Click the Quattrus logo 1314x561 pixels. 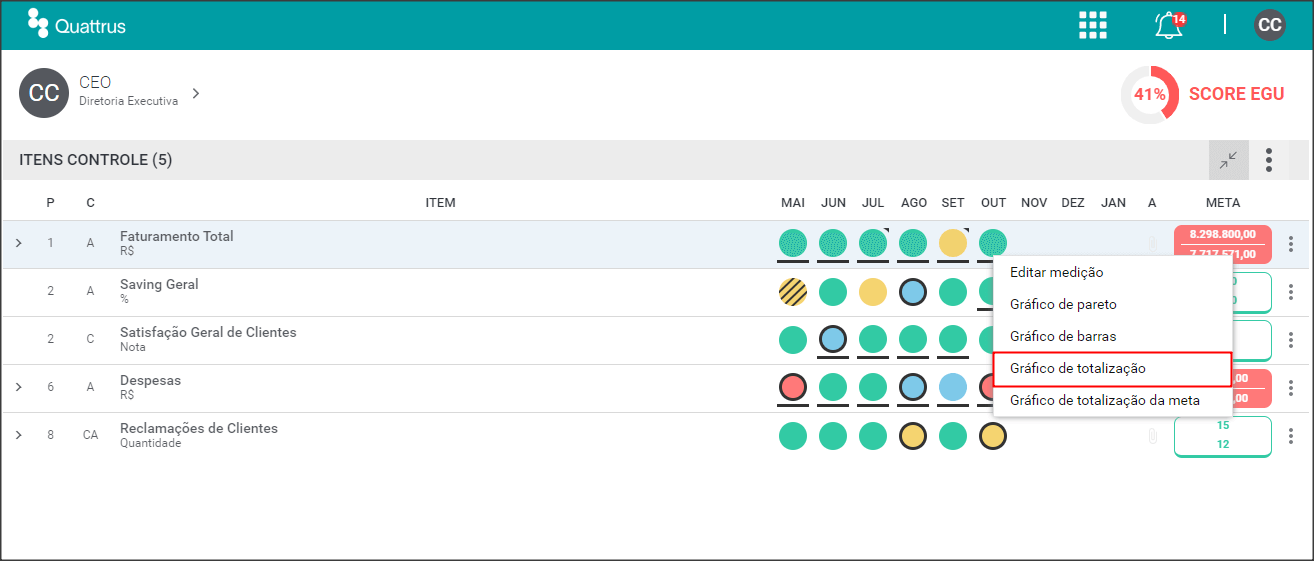tap(77, 24)
